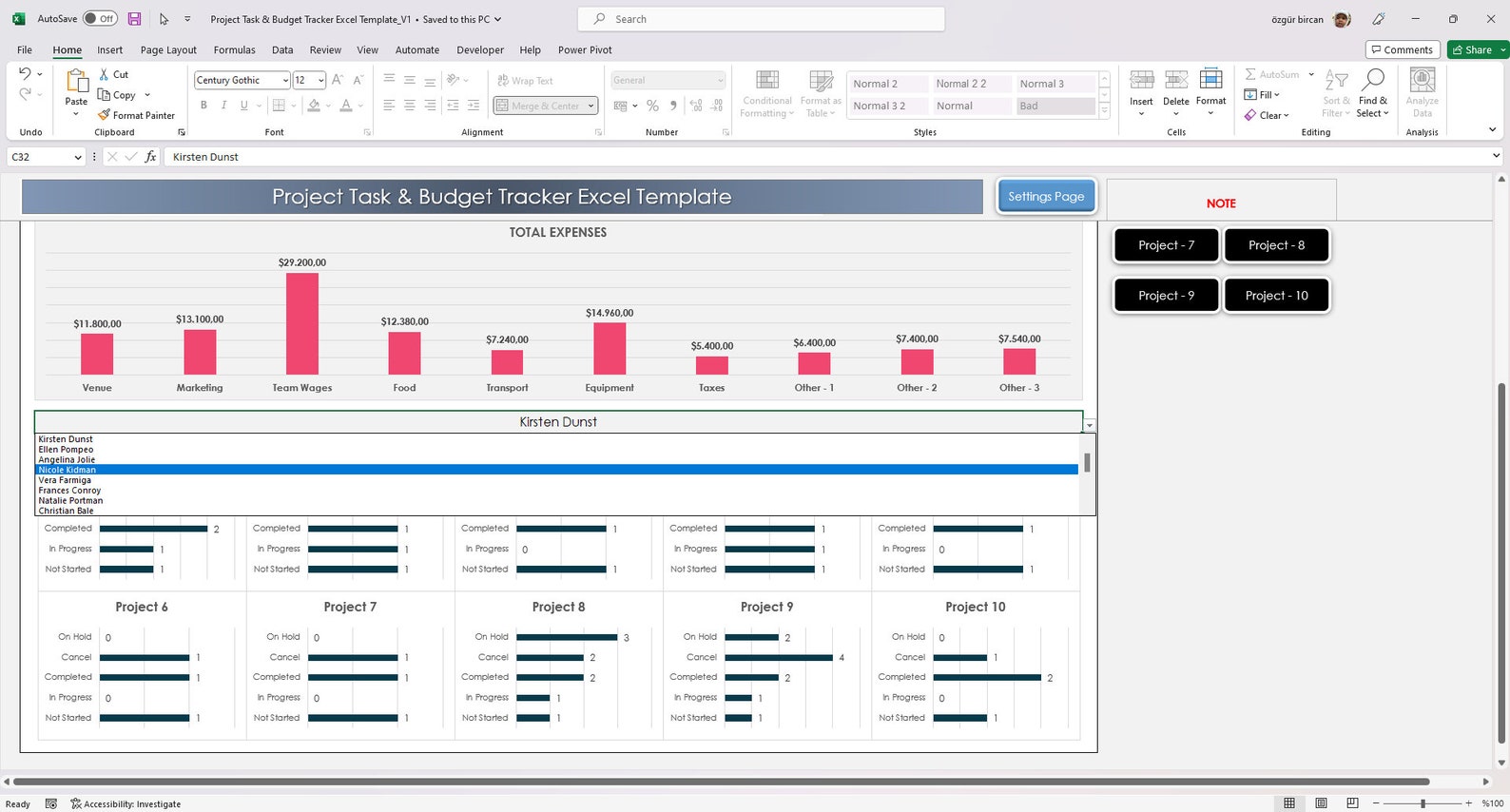Image resolution: width=1510 pixels, height=812 pixels.
Task: Click the Font Color icon
Action: [346, 106]
